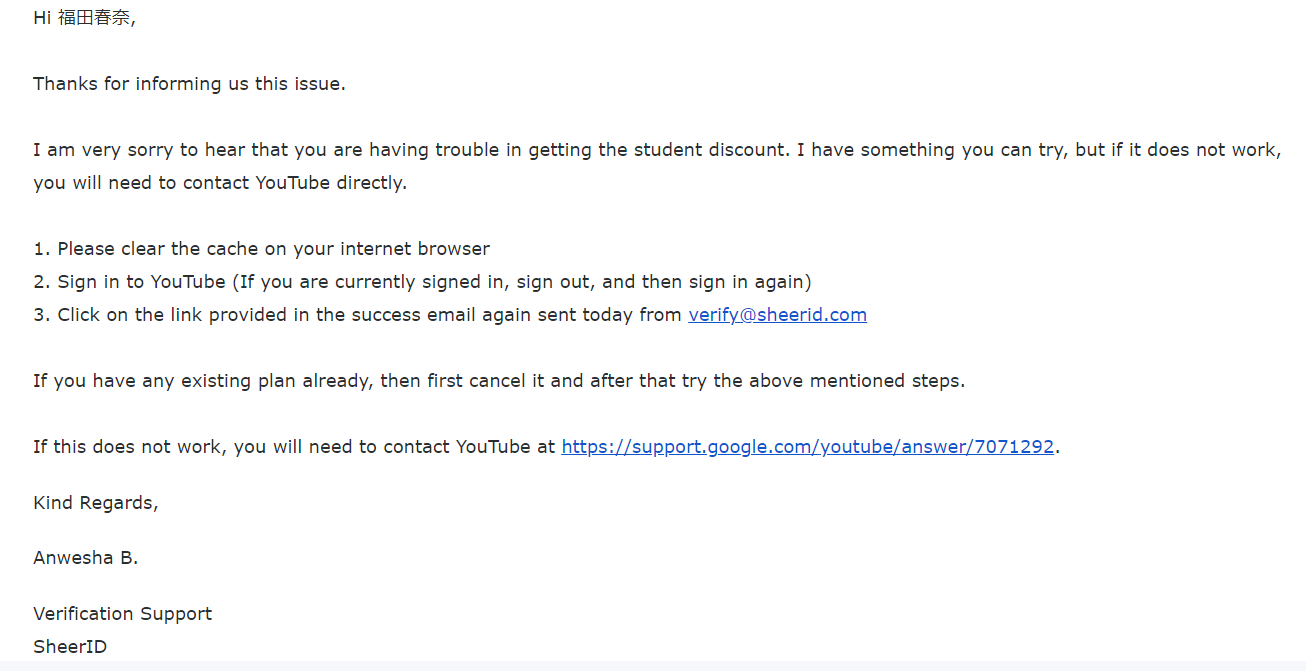Click the words 'success email' in step 3
Screen dimensions: 1306x671
pos(412,315)
